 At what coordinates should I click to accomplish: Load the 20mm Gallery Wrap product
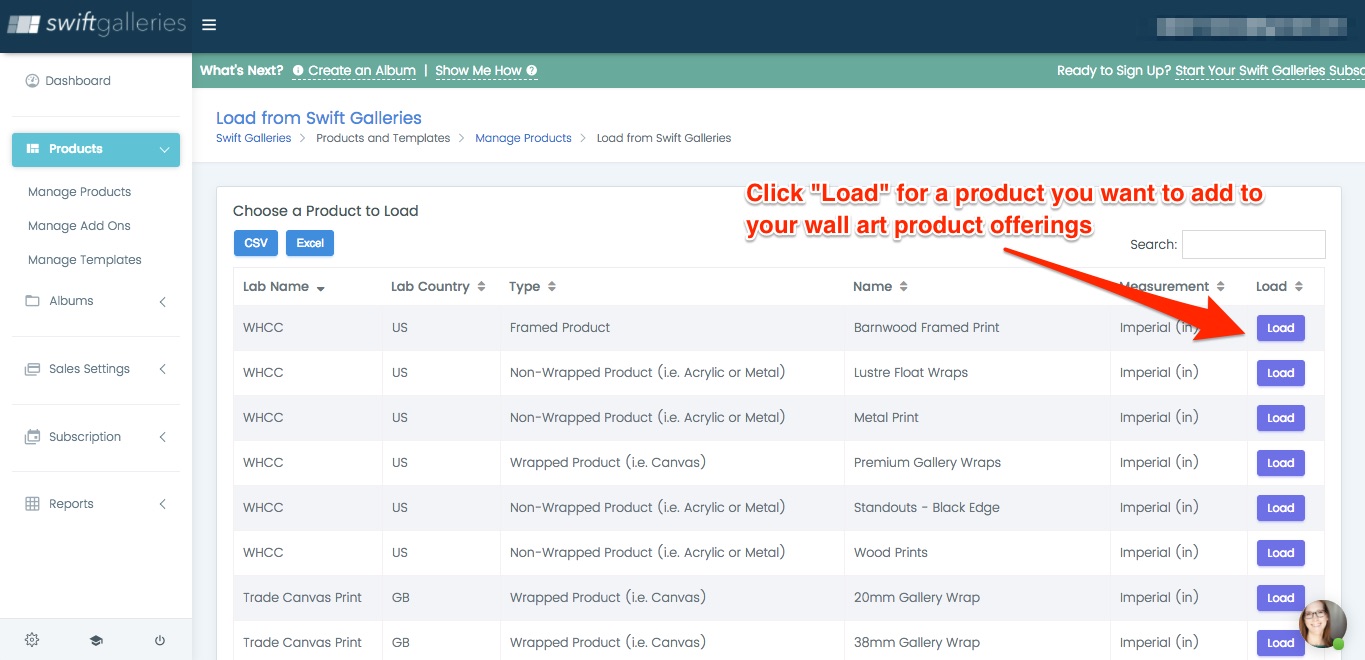coord(1280,598)
